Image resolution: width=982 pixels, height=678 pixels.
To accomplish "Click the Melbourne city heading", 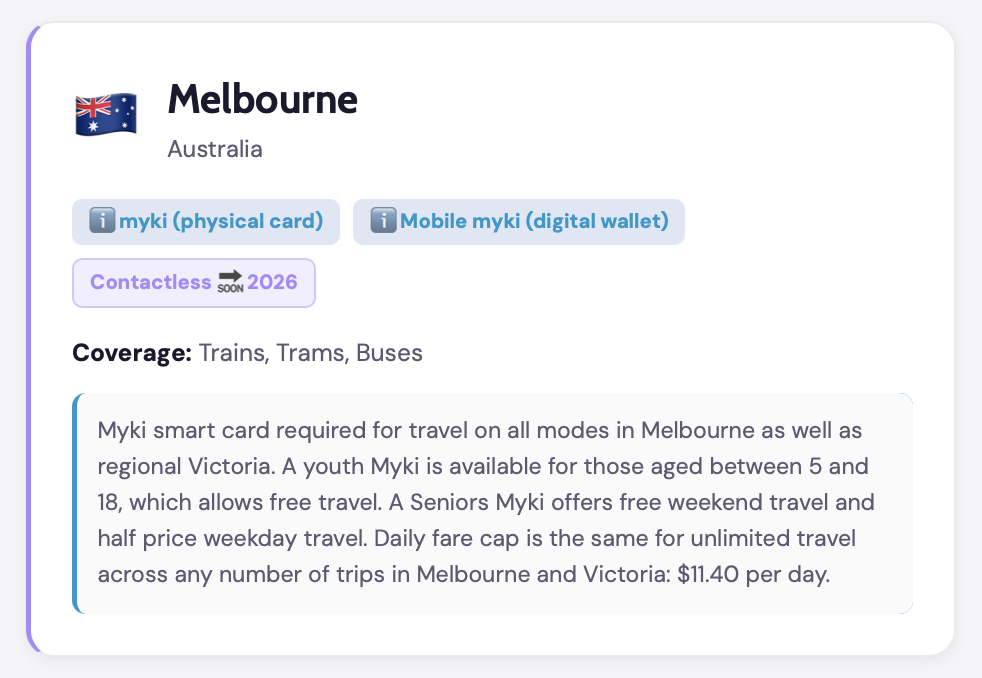I will pyautogui.click(x=262, y=99).
